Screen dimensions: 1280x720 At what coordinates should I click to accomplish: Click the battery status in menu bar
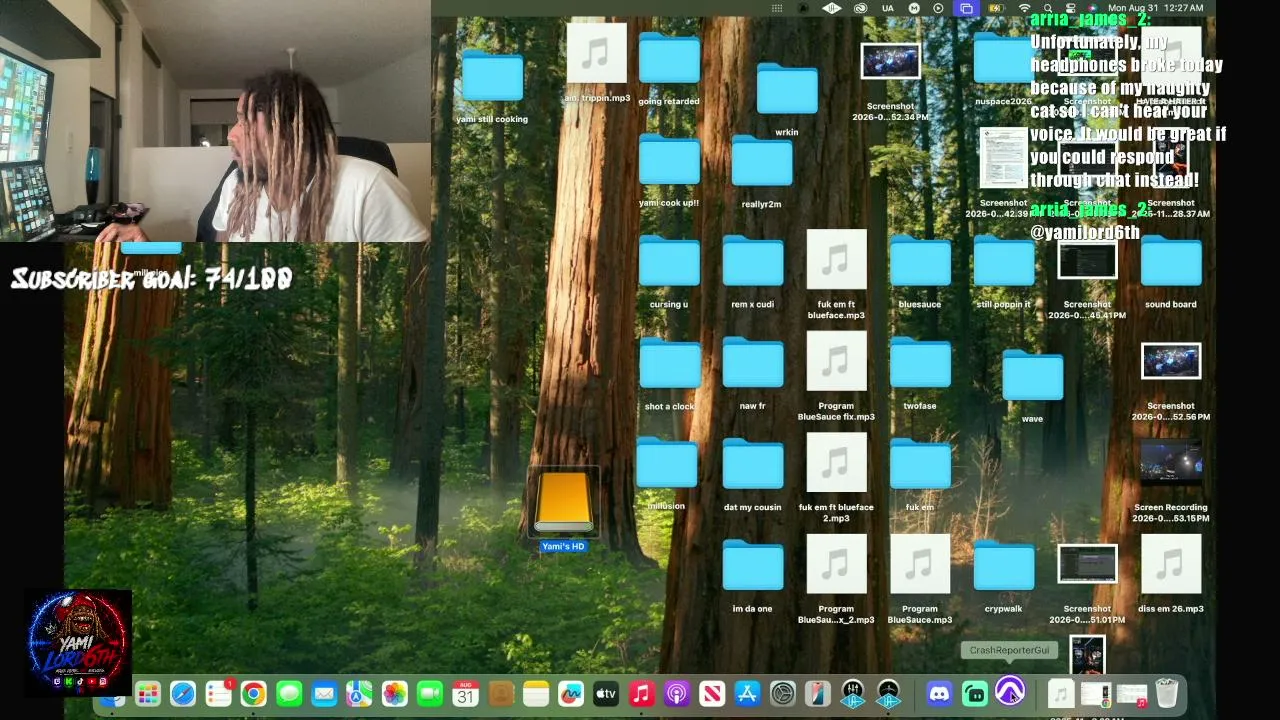(995, 8)
